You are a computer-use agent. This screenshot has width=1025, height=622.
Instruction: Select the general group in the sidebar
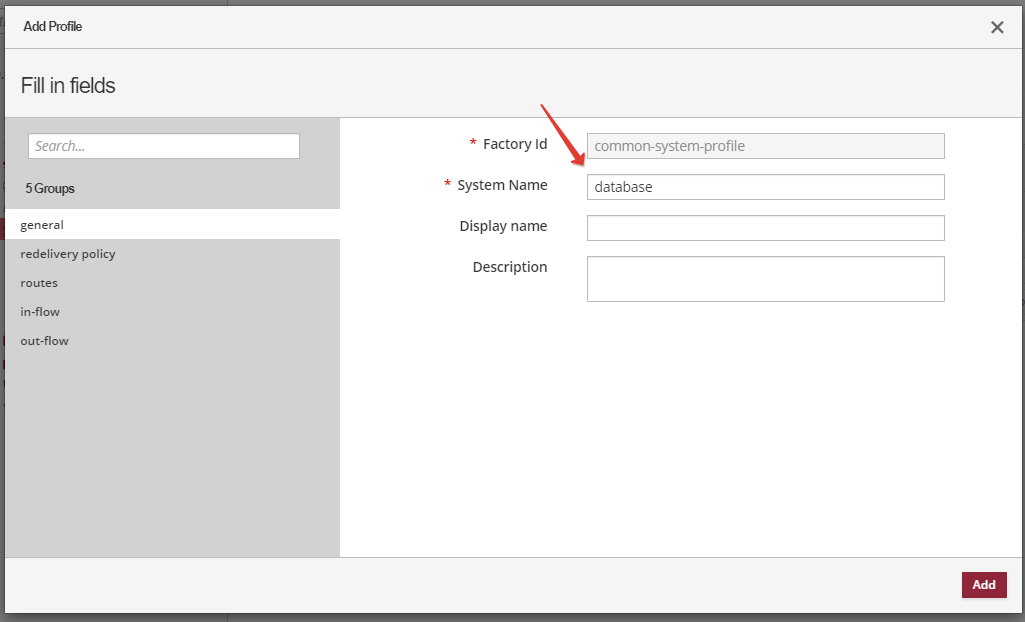pos(42,224)
